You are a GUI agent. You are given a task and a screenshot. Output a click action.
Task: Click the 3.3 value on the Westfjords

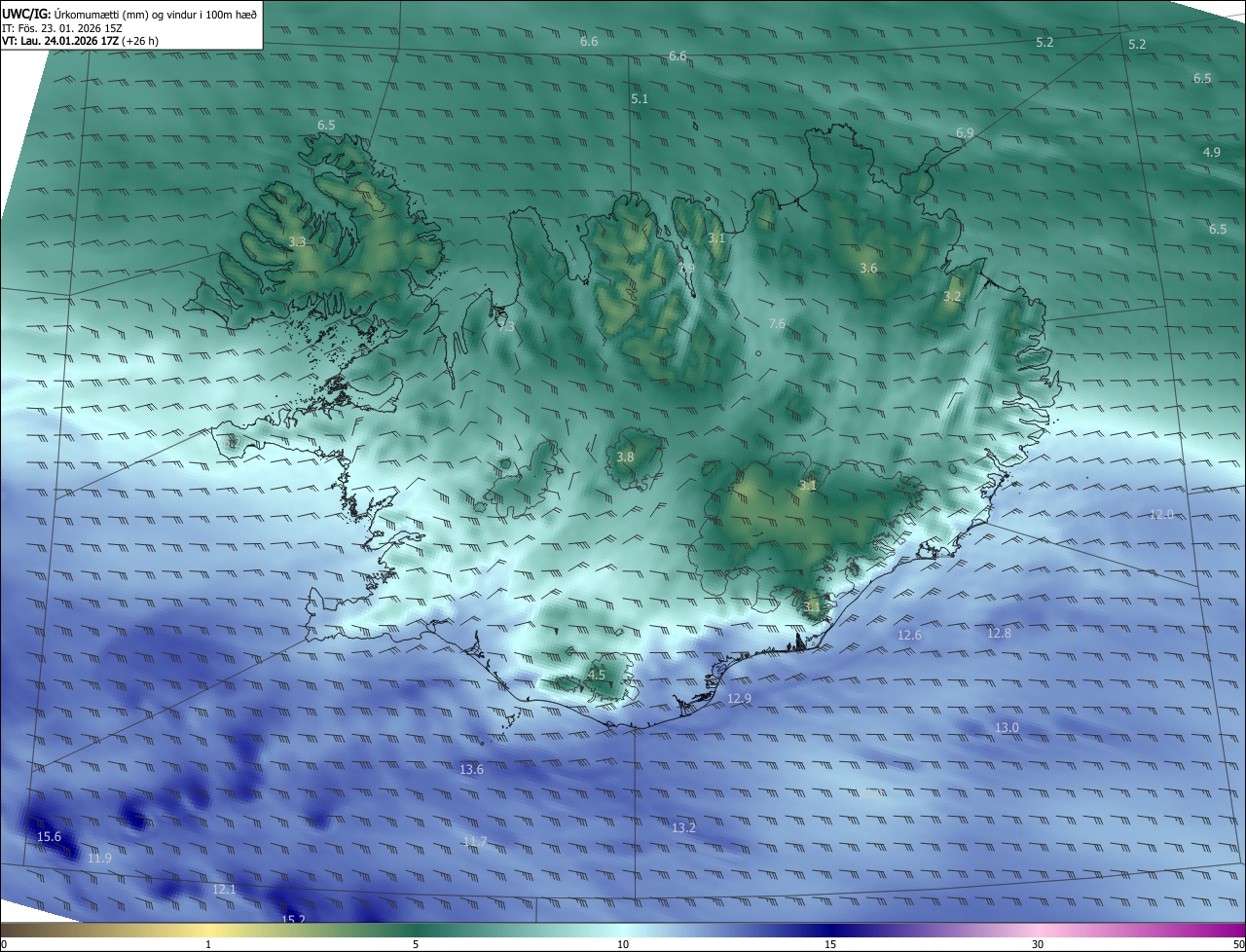coord(298,242)
